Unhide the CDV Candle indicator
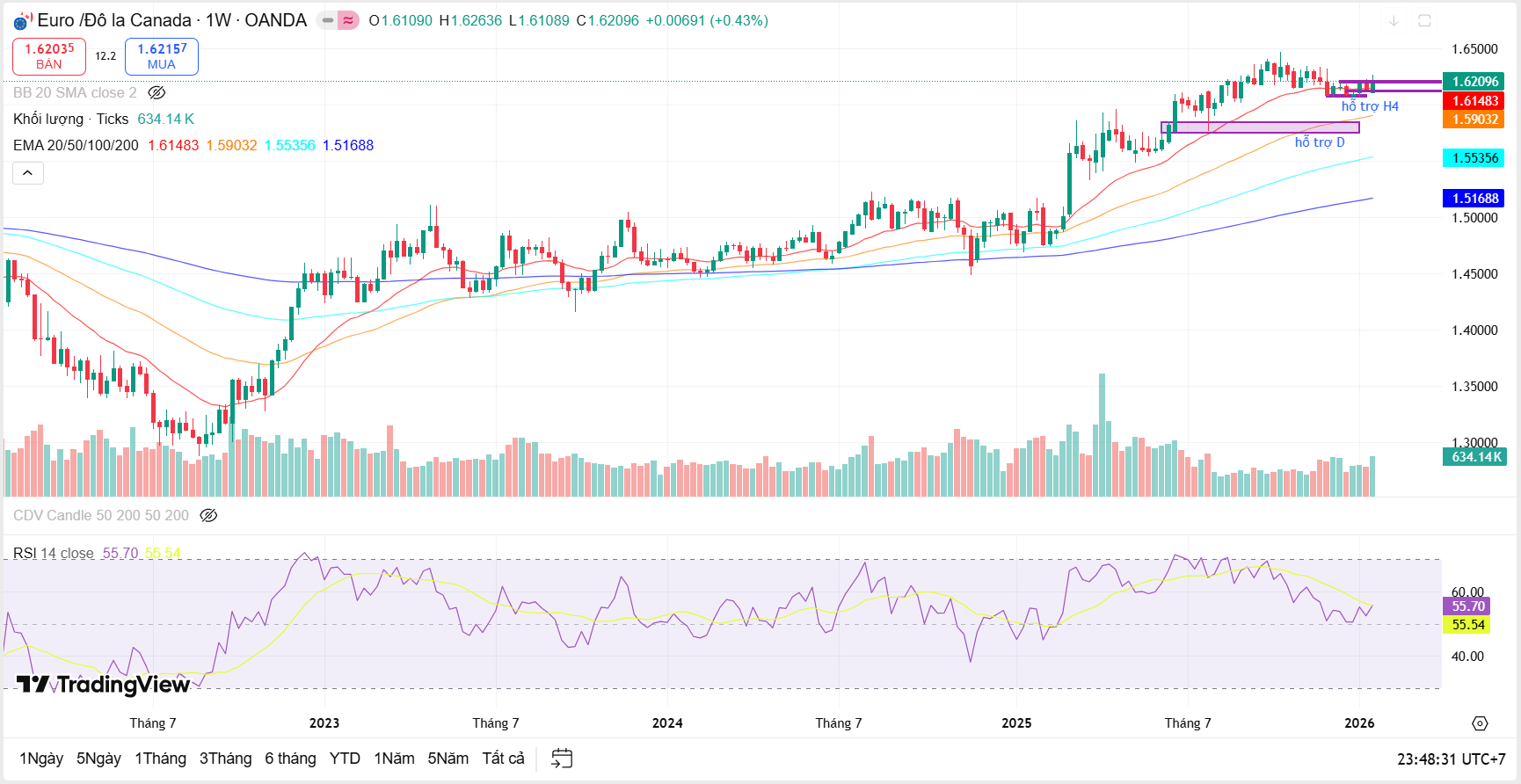 coord(208,515)
